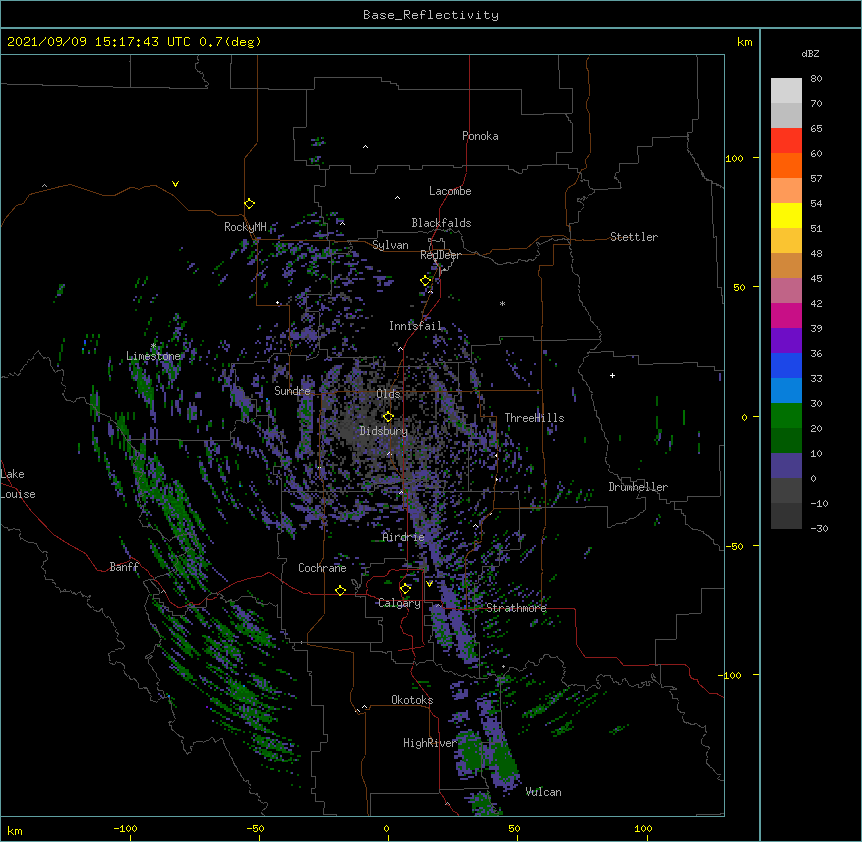This screenshot has width=862, height=842.
Task: Click the -100 tick label on horizontal axis
Action: point(125,828)
